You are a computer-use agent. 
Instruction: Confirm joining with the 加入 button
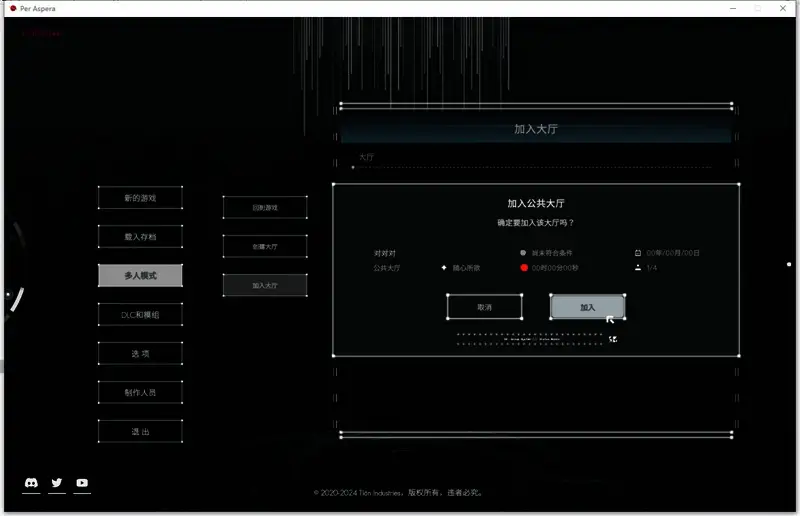tap(587, 307)
